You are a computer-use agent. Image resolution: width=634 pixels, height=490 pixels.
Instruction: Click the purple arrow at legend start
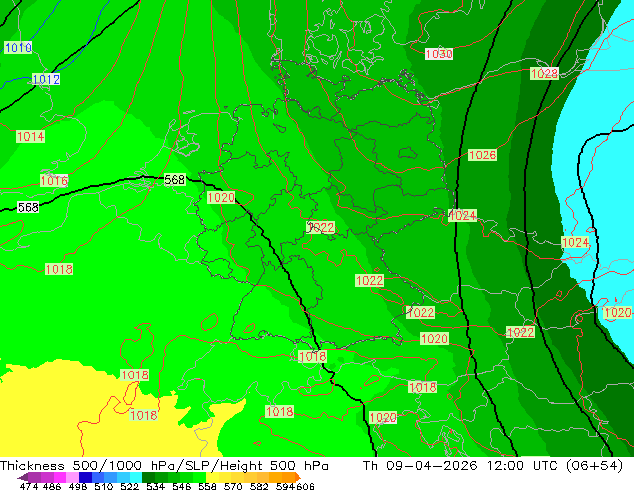click(22, 477)
